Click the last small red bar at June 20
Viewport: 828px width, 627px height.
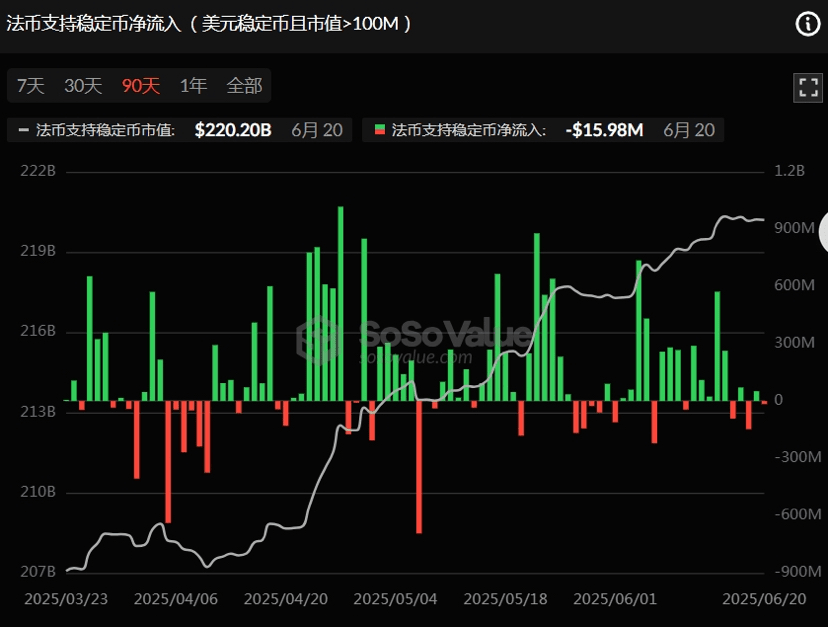764,403
